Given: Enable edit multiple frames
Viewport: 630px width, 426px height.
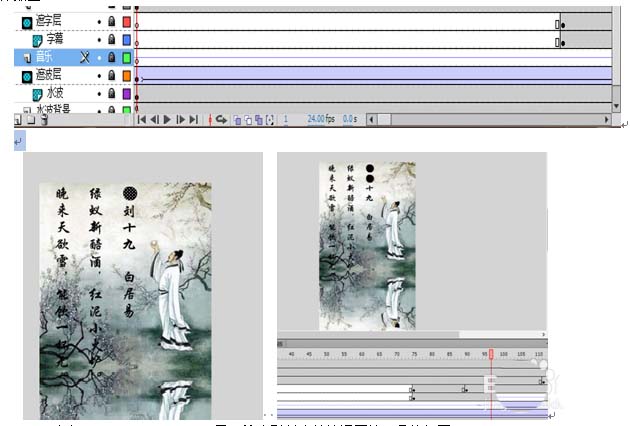Looking at the screenshot, I should (259, 120).
